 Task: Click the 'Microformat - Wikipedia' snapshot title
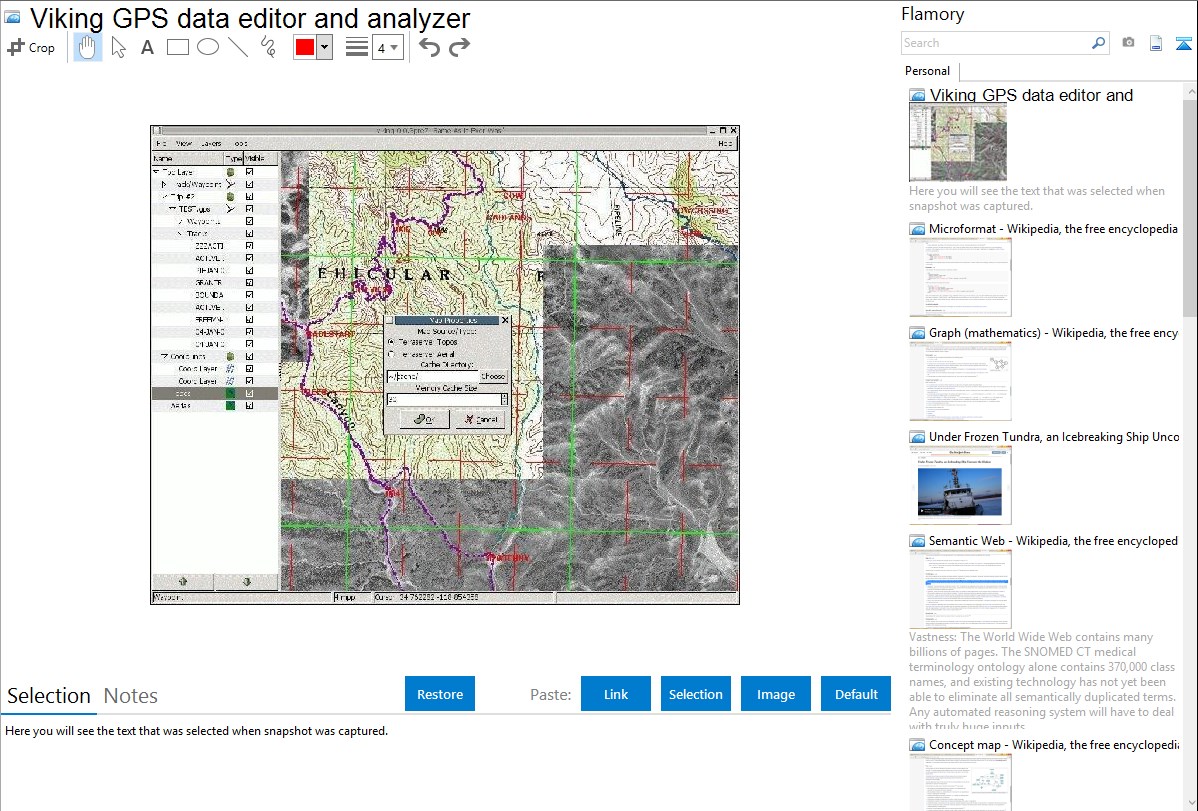point(1053,229)
